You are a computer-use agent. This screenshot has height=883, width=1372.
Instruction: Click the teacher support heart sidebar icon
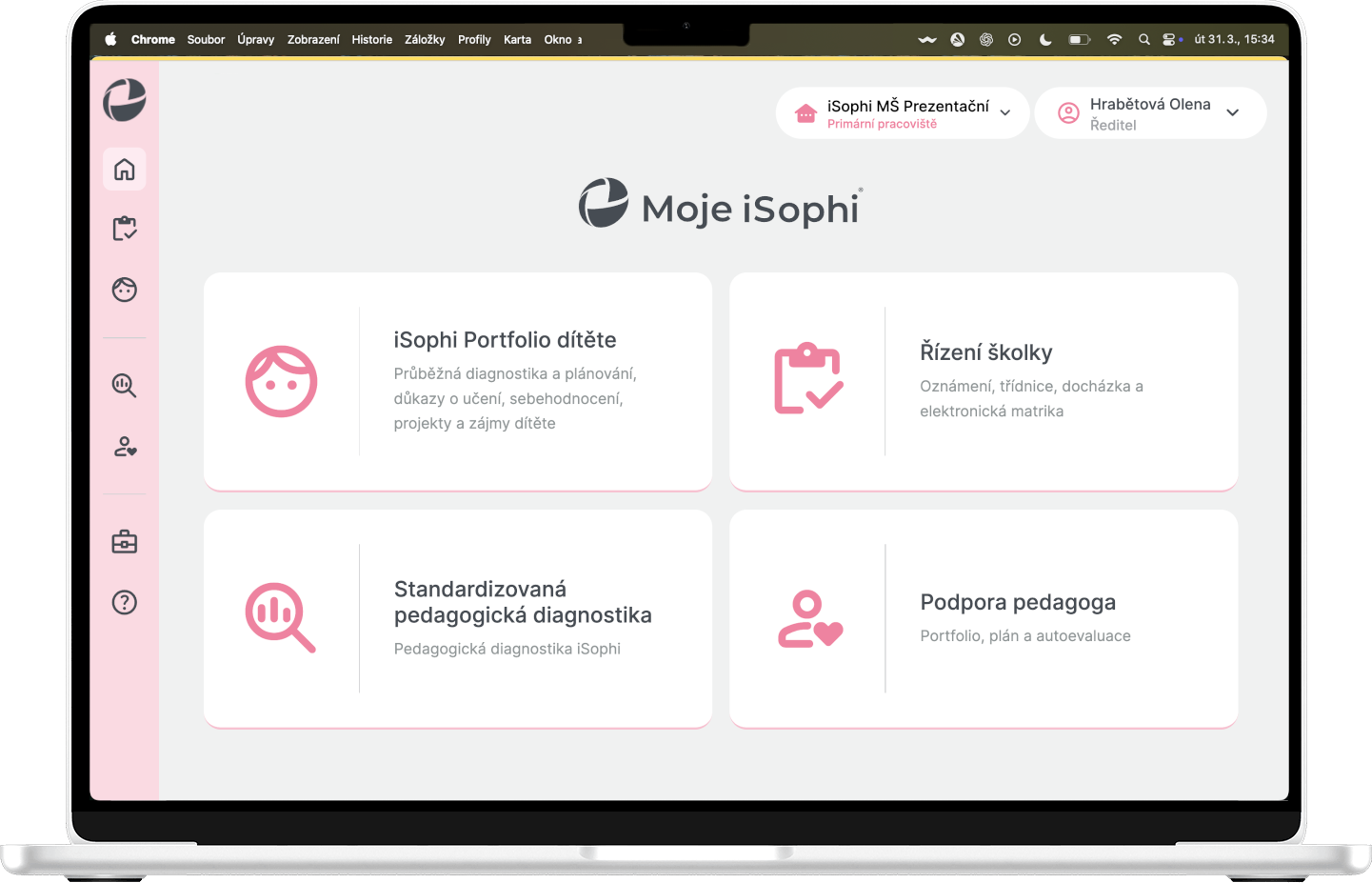125,447
